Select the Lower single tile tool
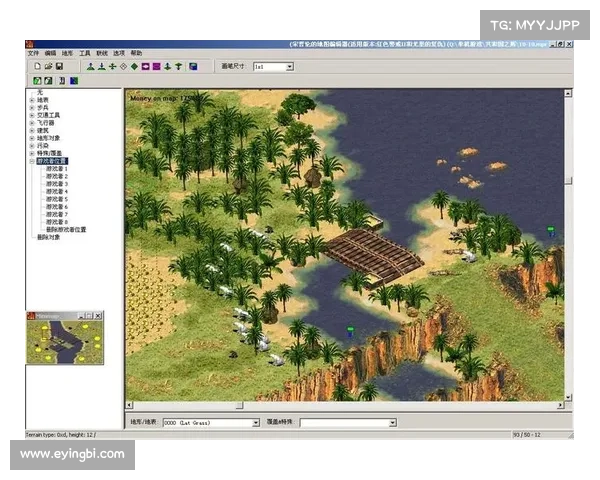600x480 pixels. click(x=178, y=67)
